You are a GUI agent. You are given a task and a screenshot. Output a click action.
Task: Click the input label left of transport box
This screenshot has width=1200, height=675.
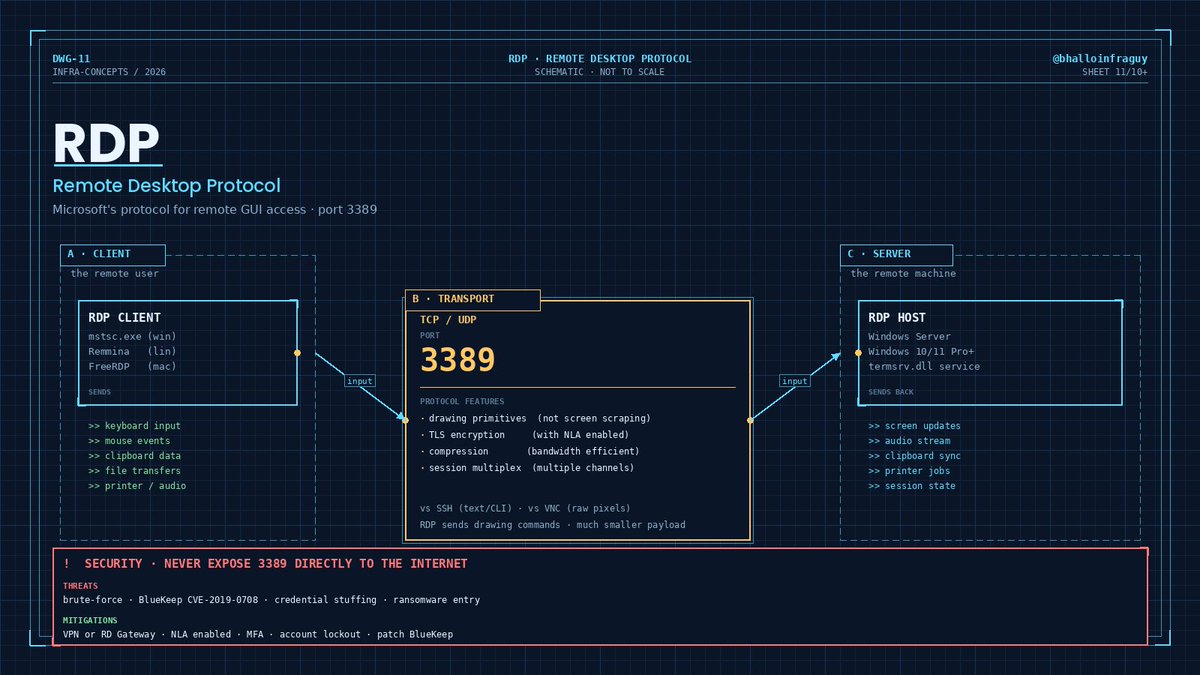tap(359, 381)
